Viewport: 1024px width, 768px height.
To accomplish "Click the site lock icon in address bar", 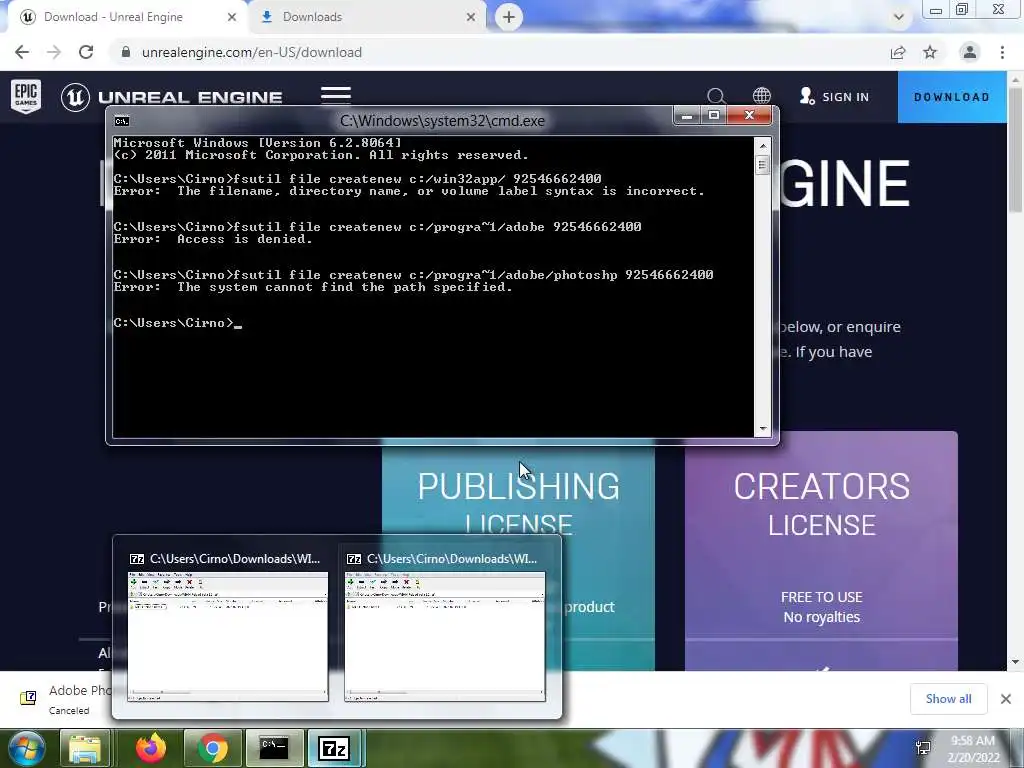I will [125, 52].
